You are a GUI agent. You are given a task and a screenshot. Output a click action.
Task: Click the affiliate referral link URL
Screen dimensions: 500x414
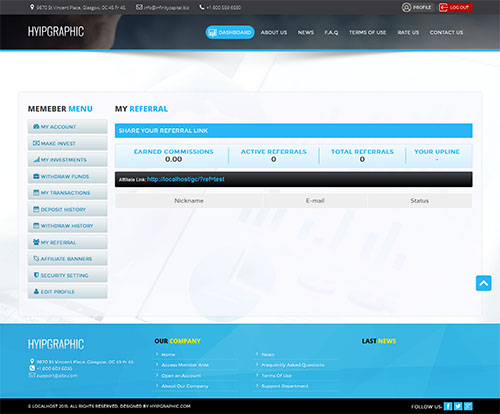186,179
